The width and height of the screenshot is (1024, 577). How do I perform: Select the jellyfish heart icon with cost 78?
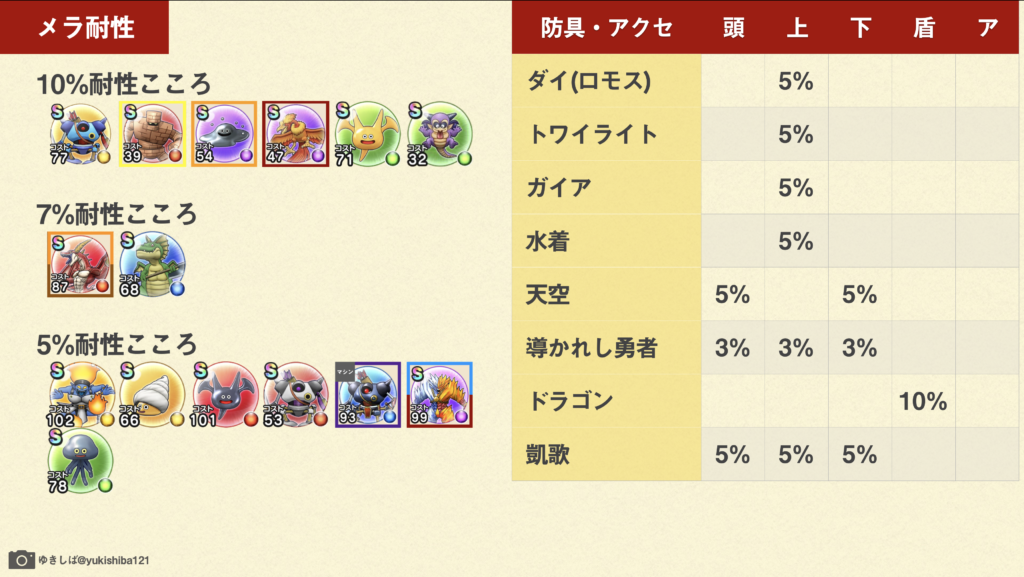(80, 460)
